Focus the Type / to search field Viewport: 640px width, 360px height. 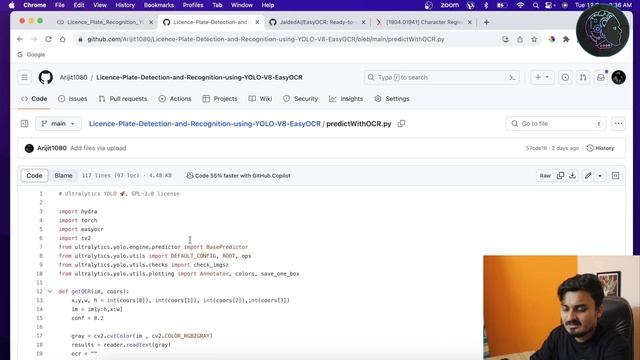[442, 77]
